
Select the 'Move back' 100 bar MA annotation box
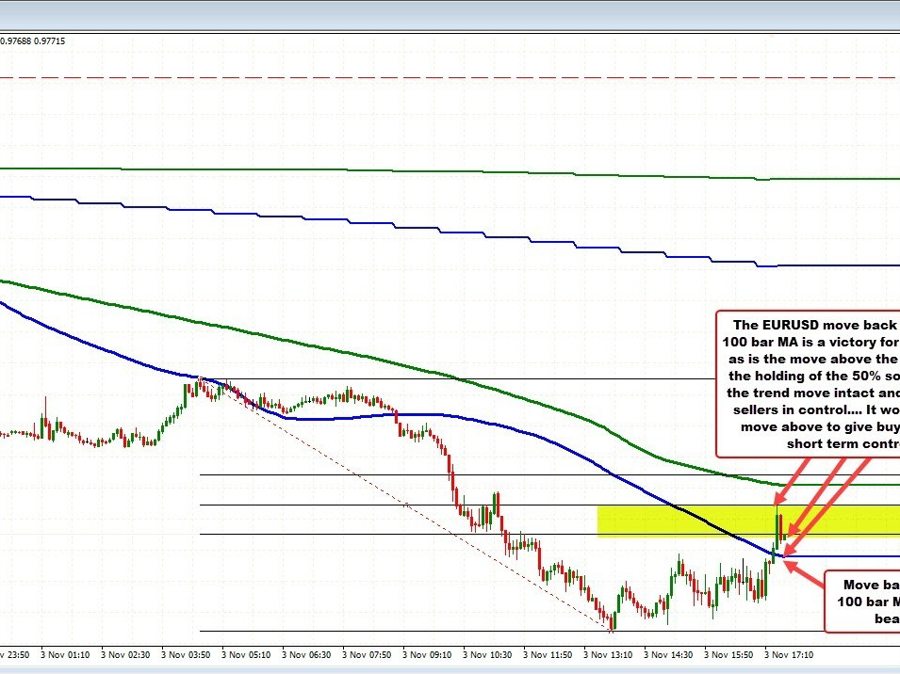pos(860,600)
